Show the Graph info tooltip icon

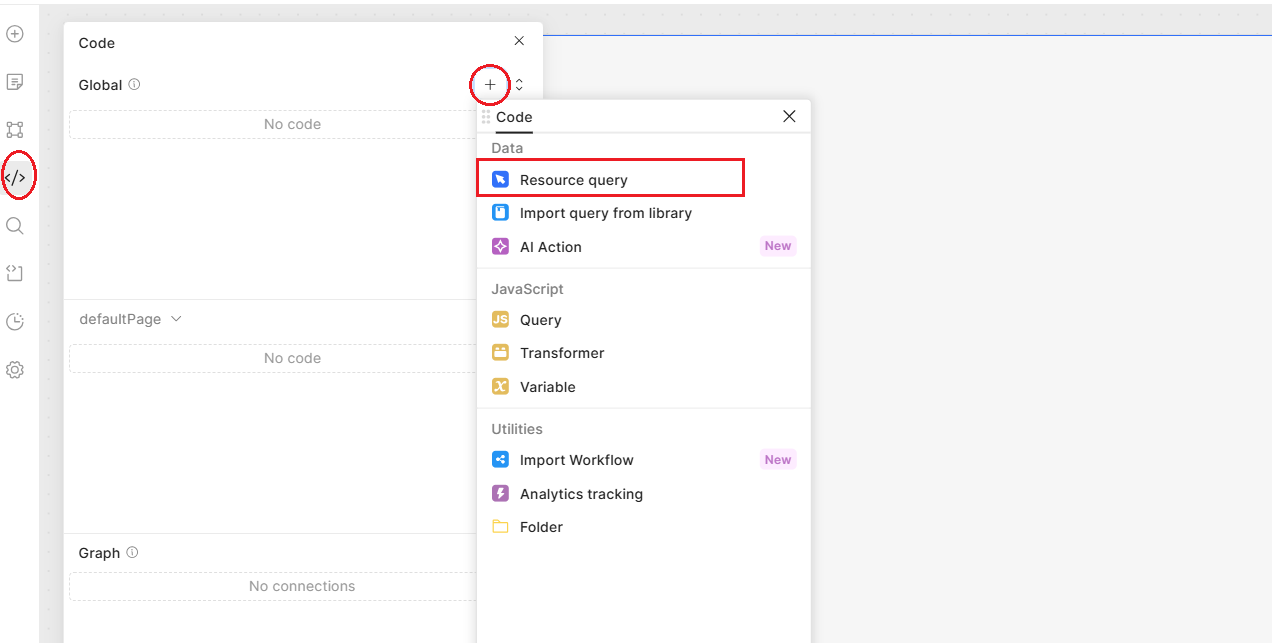coord(132,553)
